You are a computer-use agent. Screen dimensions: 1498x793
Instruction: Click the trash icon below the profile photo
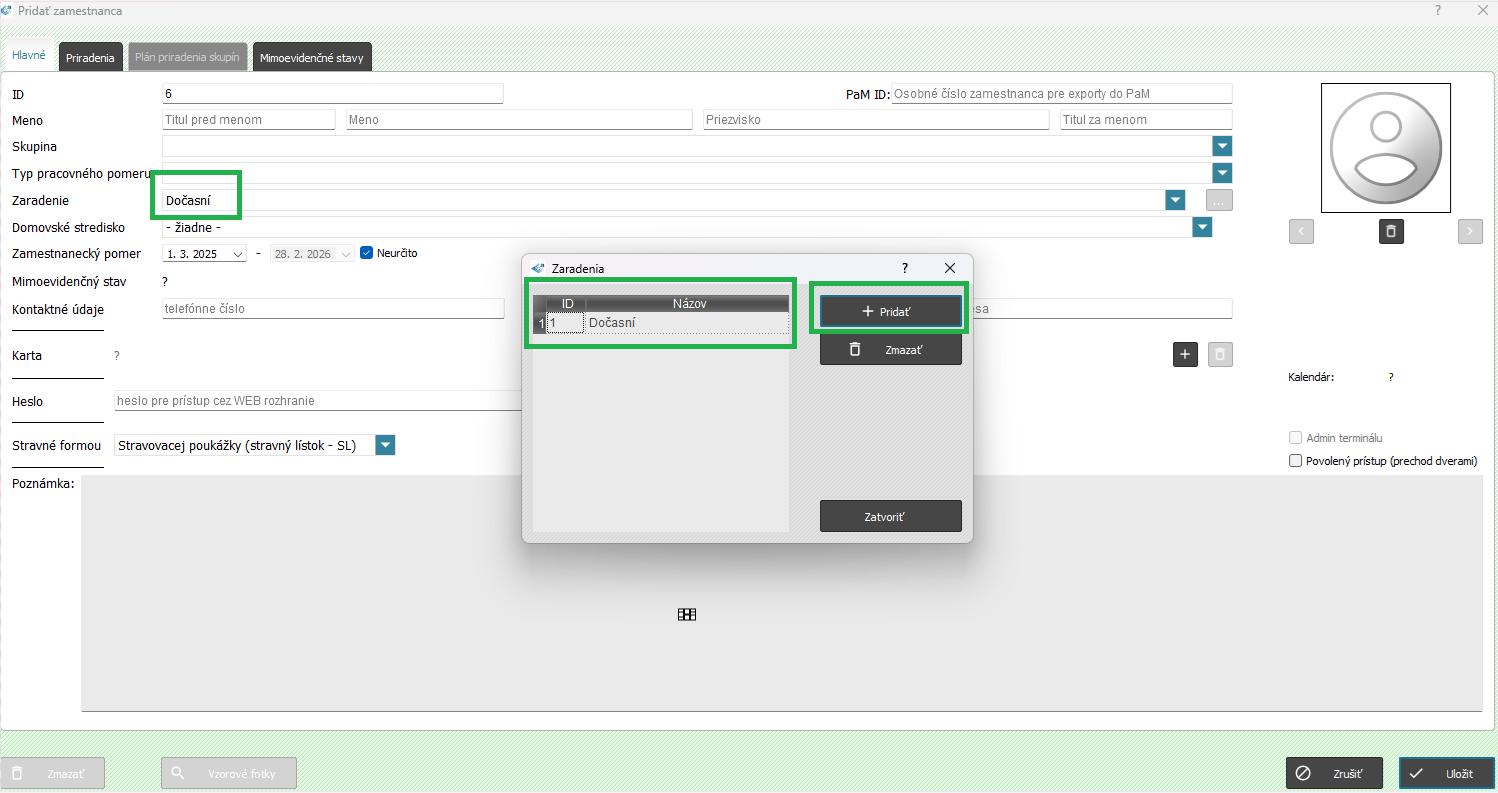(x=1390, y=231)
